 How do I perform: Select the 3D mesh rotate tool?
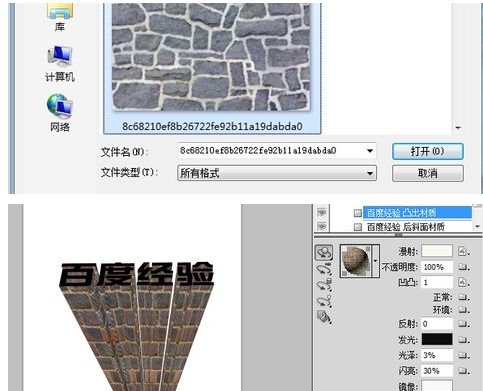point(325,285)
